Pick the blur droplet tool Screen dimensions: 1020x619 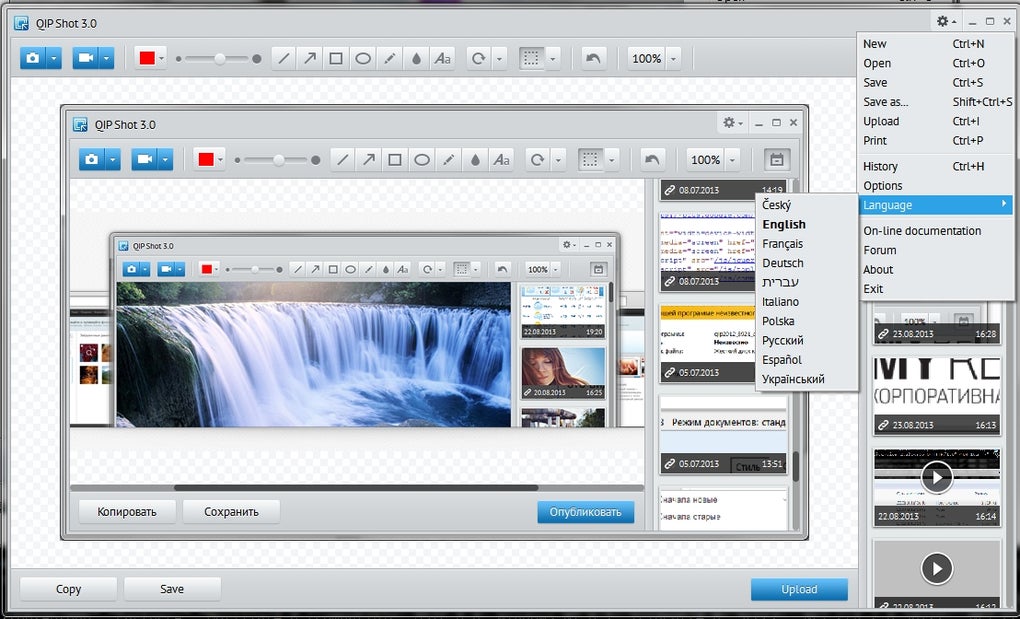[x=416, y=59]
